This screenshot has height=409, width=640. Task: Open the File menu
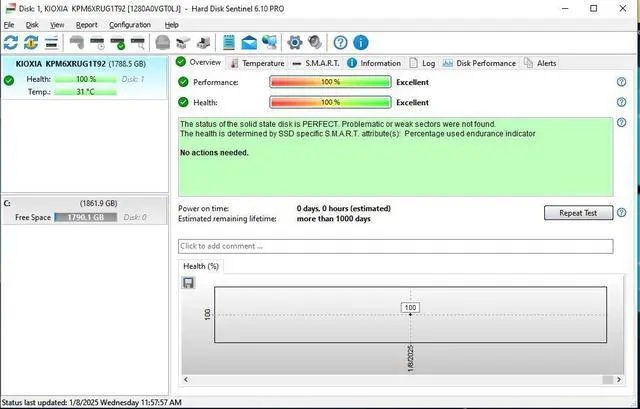9,25
